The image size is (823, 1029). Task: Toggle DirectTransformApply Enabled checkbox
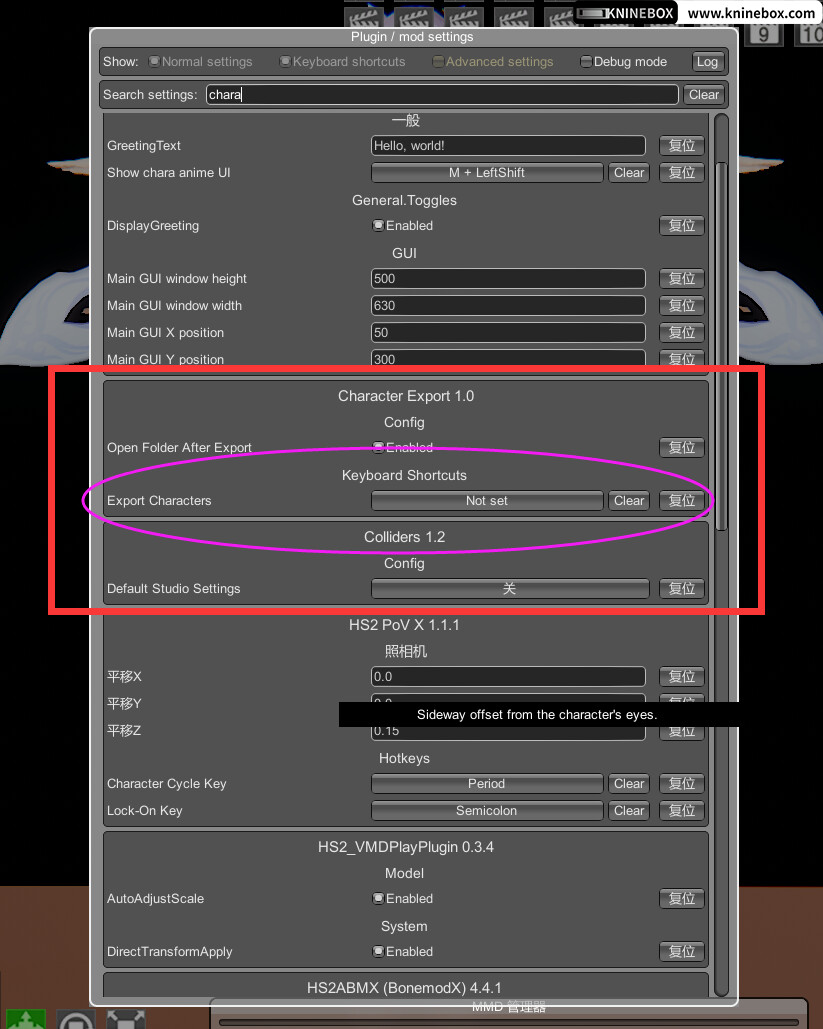point(378,952)
